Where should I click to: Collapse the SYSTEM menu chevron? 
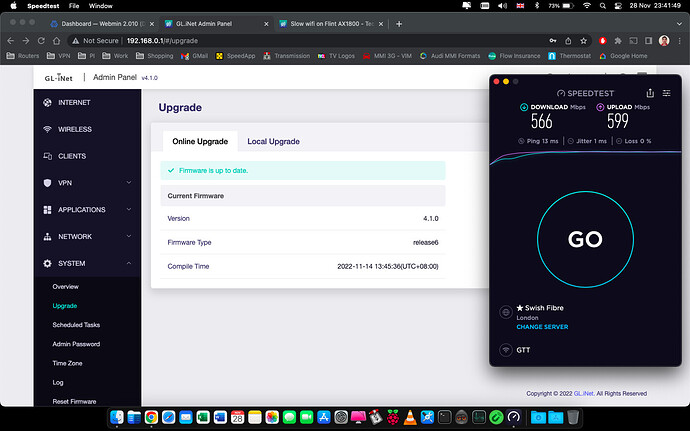(129, 263)
